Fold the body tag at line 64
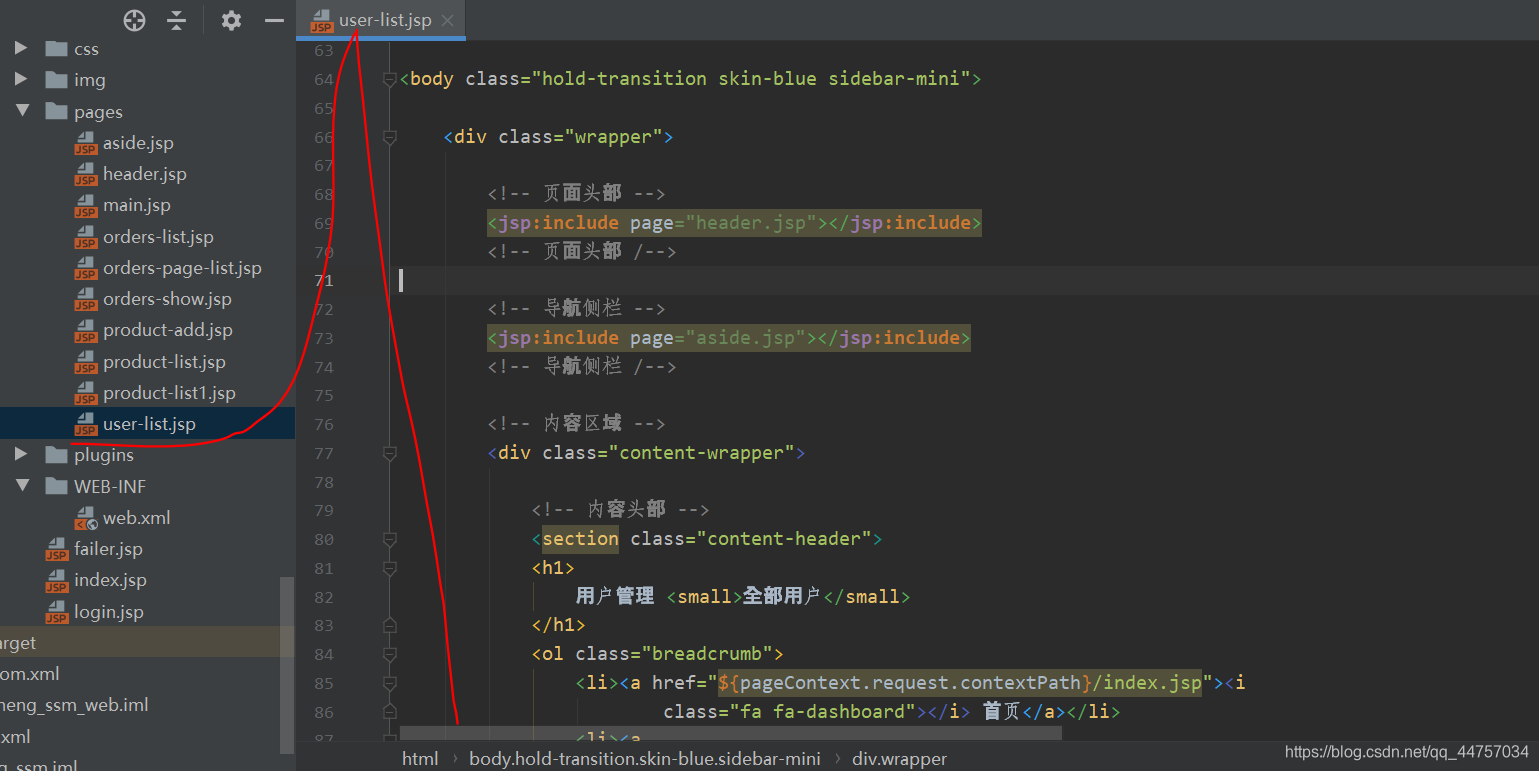The image size is (1539, 771). coord(390,79)
